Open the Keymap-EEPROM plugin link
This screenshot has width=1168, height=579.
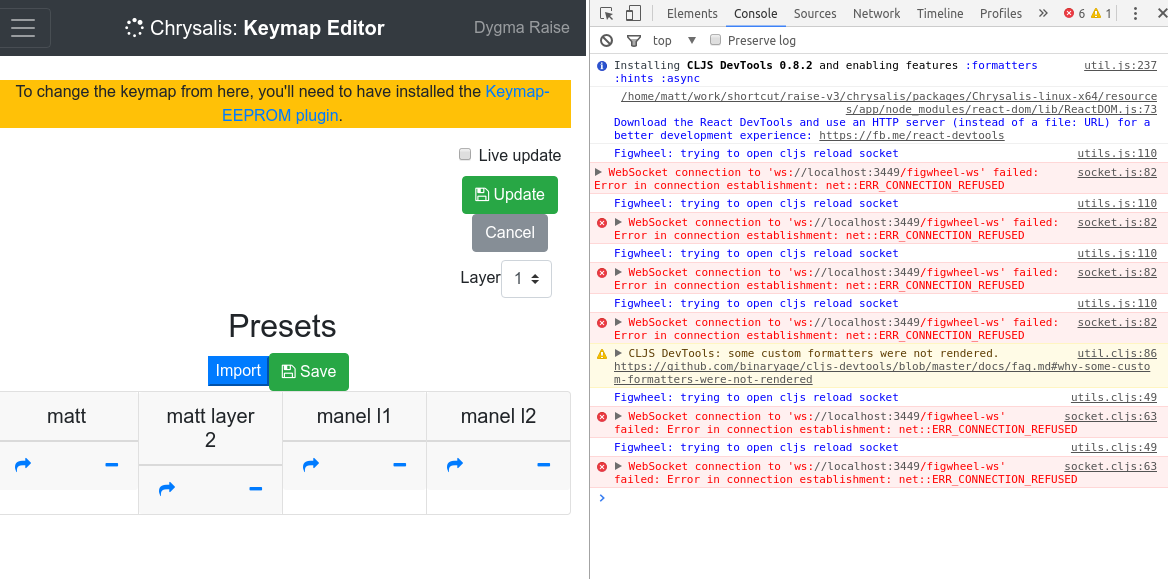point(386,104)
